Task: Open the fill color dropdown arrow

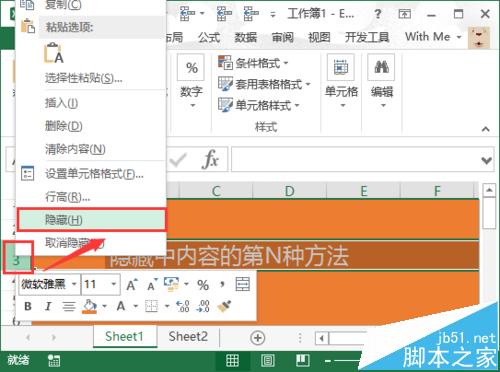Action: coord(105,306)
